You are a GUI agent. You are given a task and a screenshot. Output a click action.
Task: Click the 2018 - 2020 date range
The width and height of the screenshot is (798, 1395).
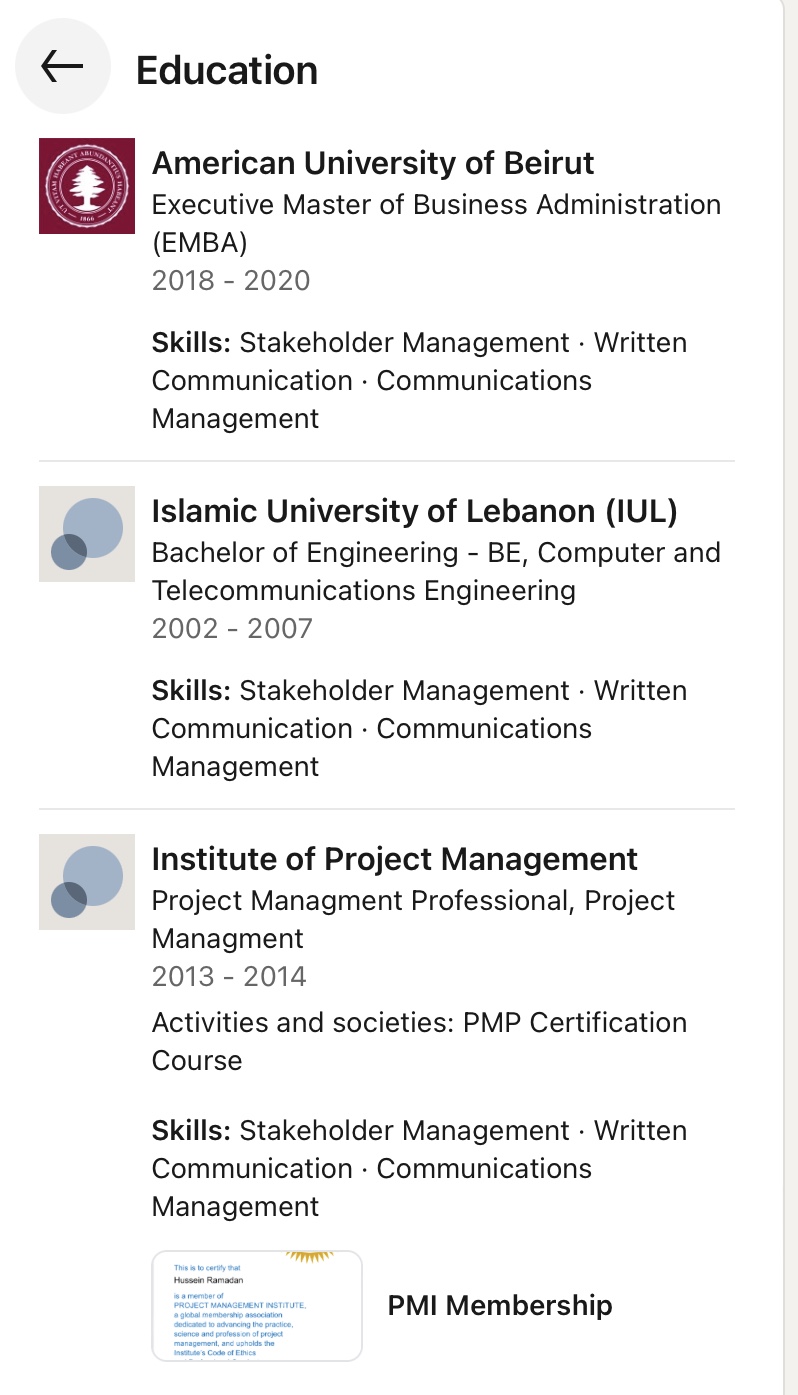pyautogui.click(x=231, y=281)
